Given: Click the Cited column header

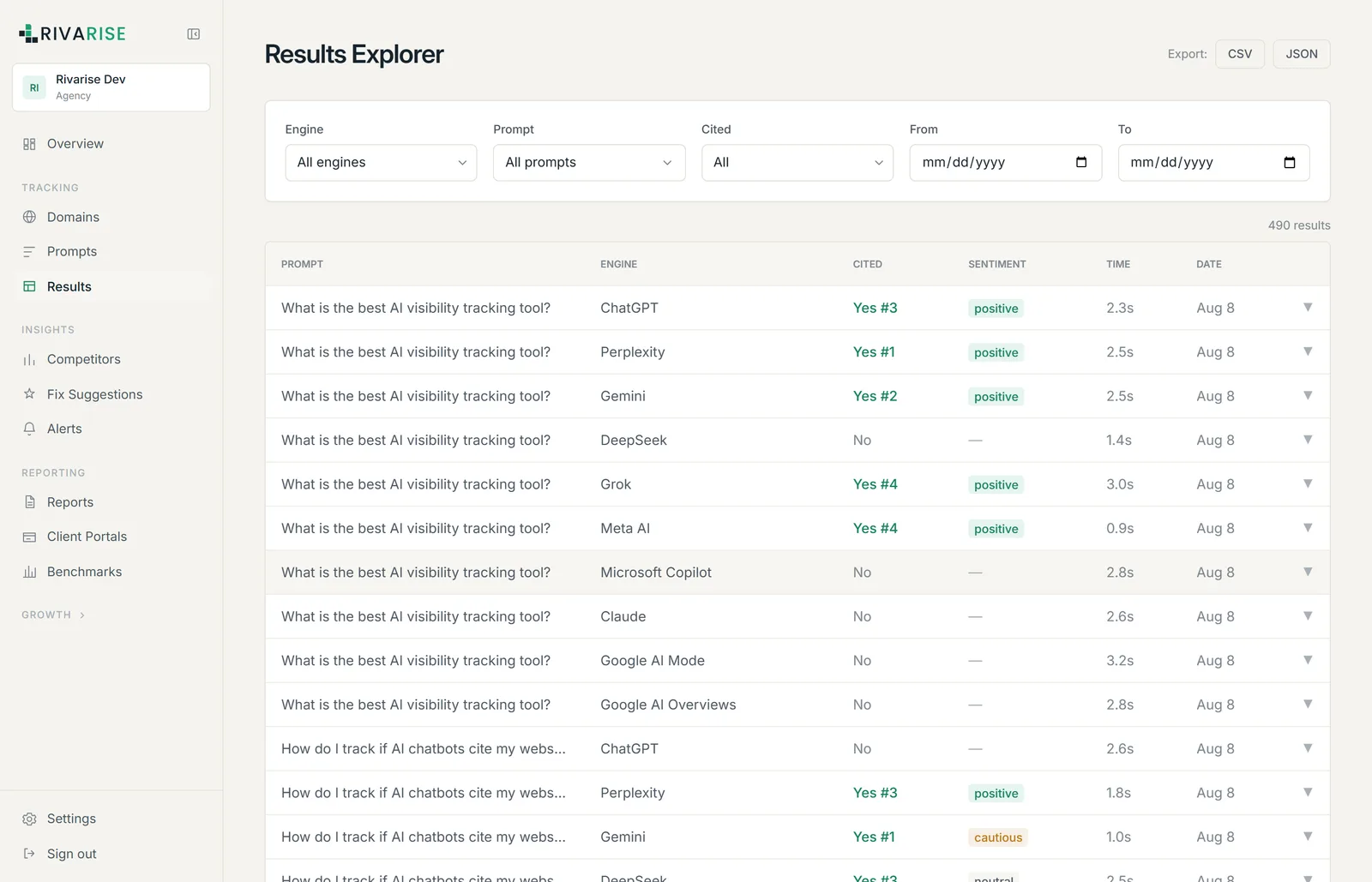Looking at the screenshot, I should coord(867,264).
